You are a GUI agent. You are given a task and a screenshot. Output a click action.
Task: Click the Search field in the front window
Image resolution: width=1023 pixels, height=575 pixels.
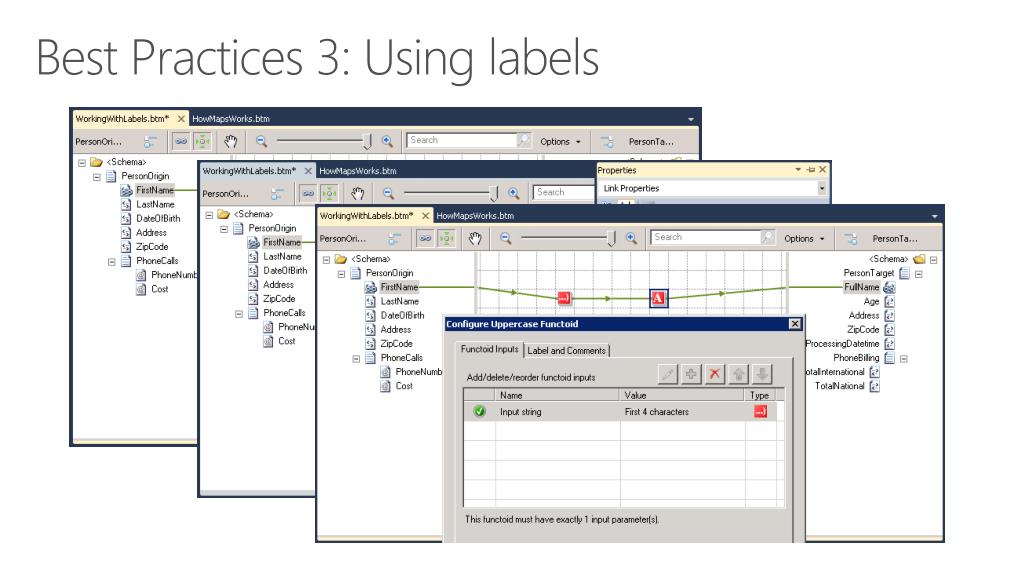[706, 238]
